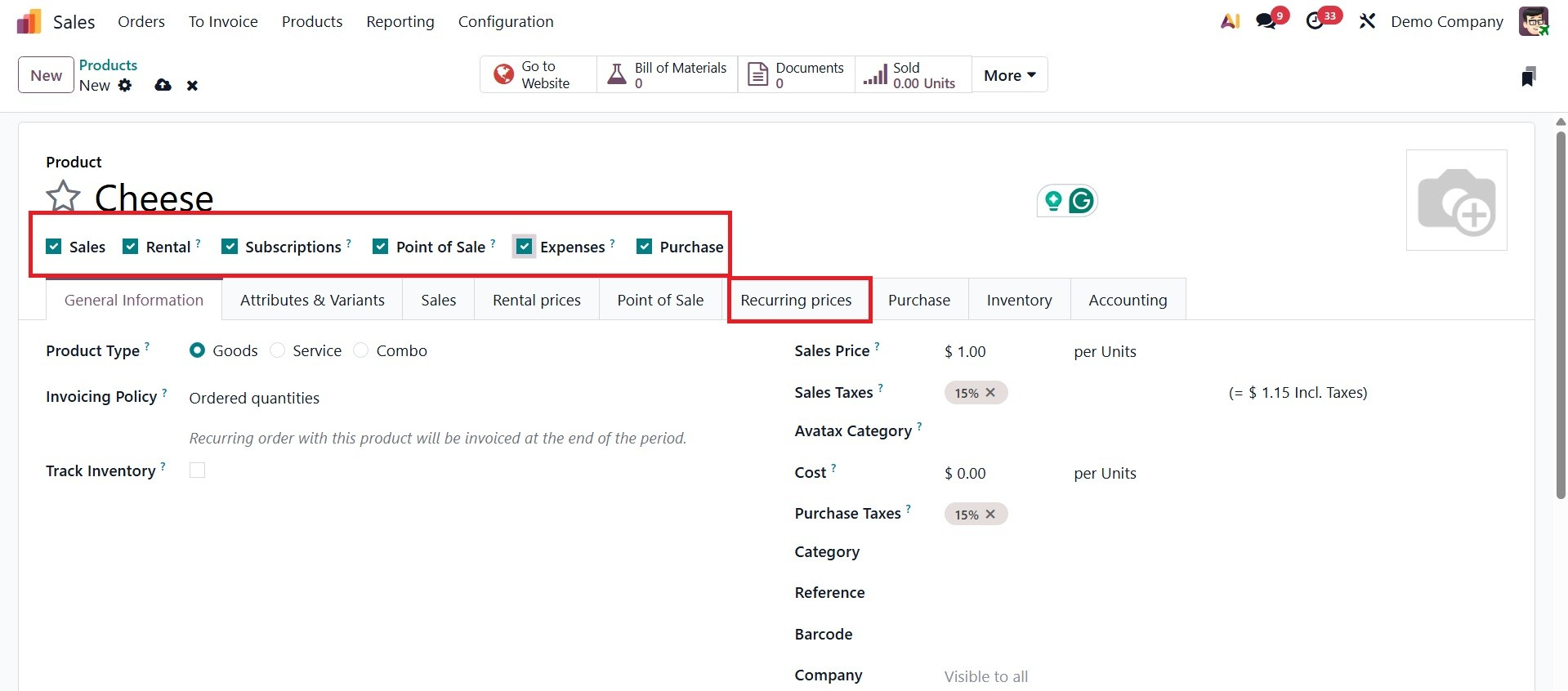Viewport: 1568px width, 691px height.
Task: Expand the More dropdown button
Action: click(x=1009, y=75)
